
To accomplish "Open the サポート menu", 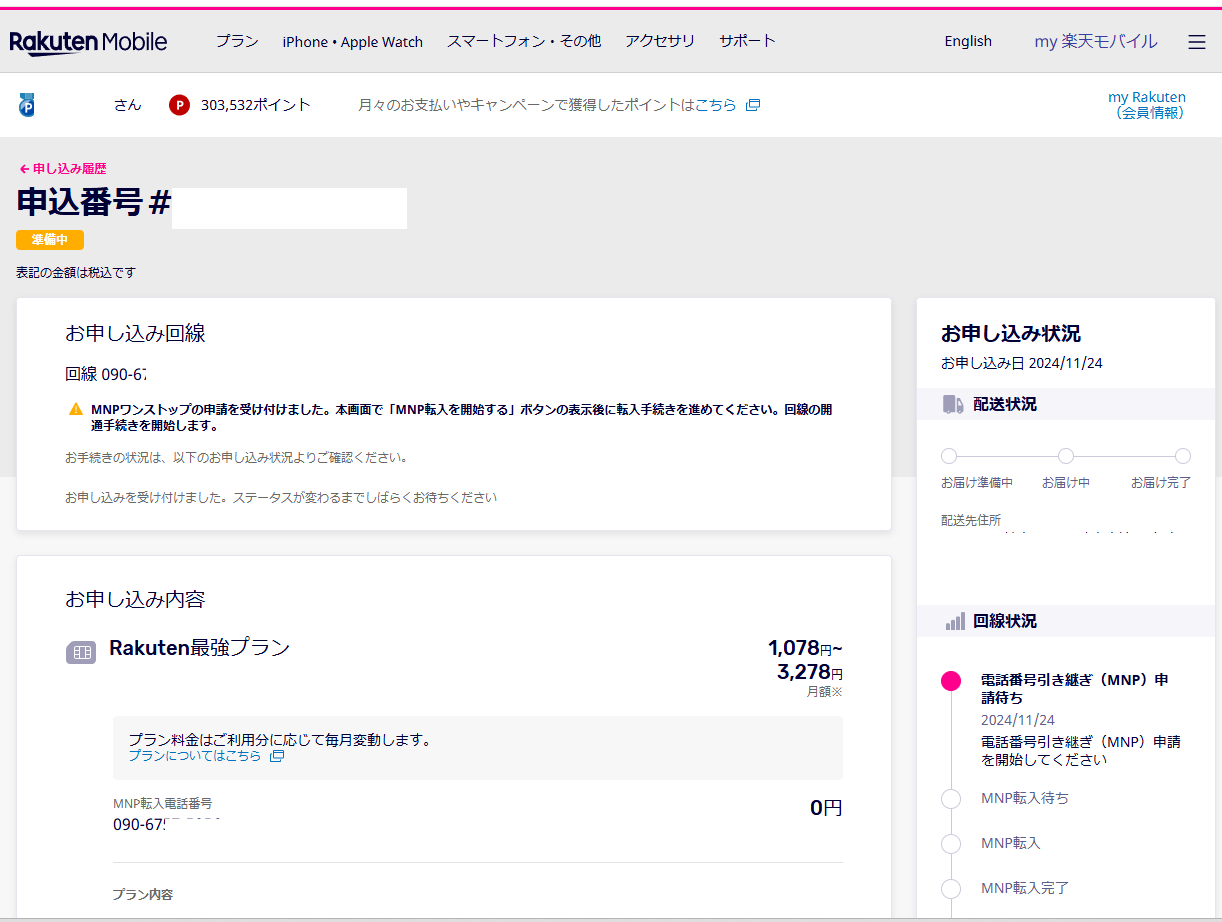I will coord(747,41).
